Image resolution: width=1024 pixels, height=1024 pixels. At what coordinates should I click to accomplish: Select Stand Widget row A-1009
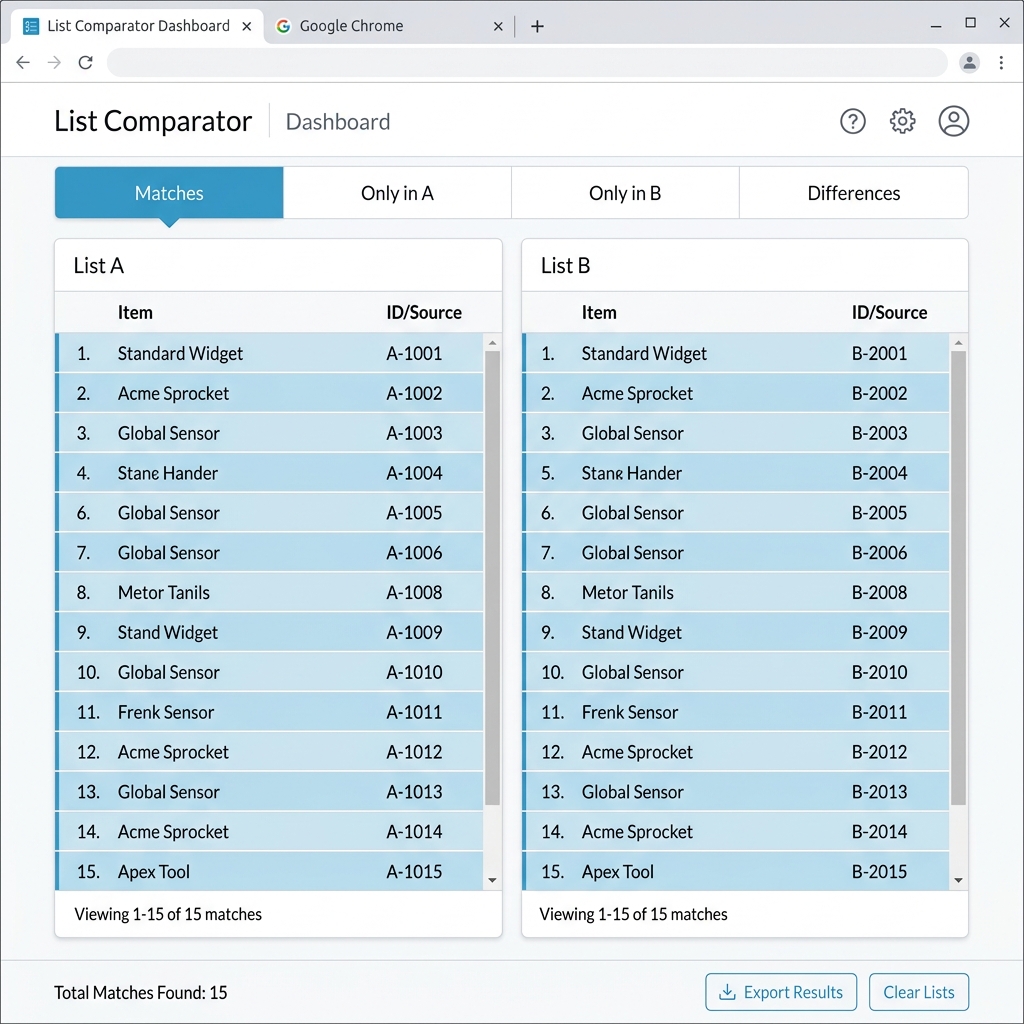tap(270, 632)
